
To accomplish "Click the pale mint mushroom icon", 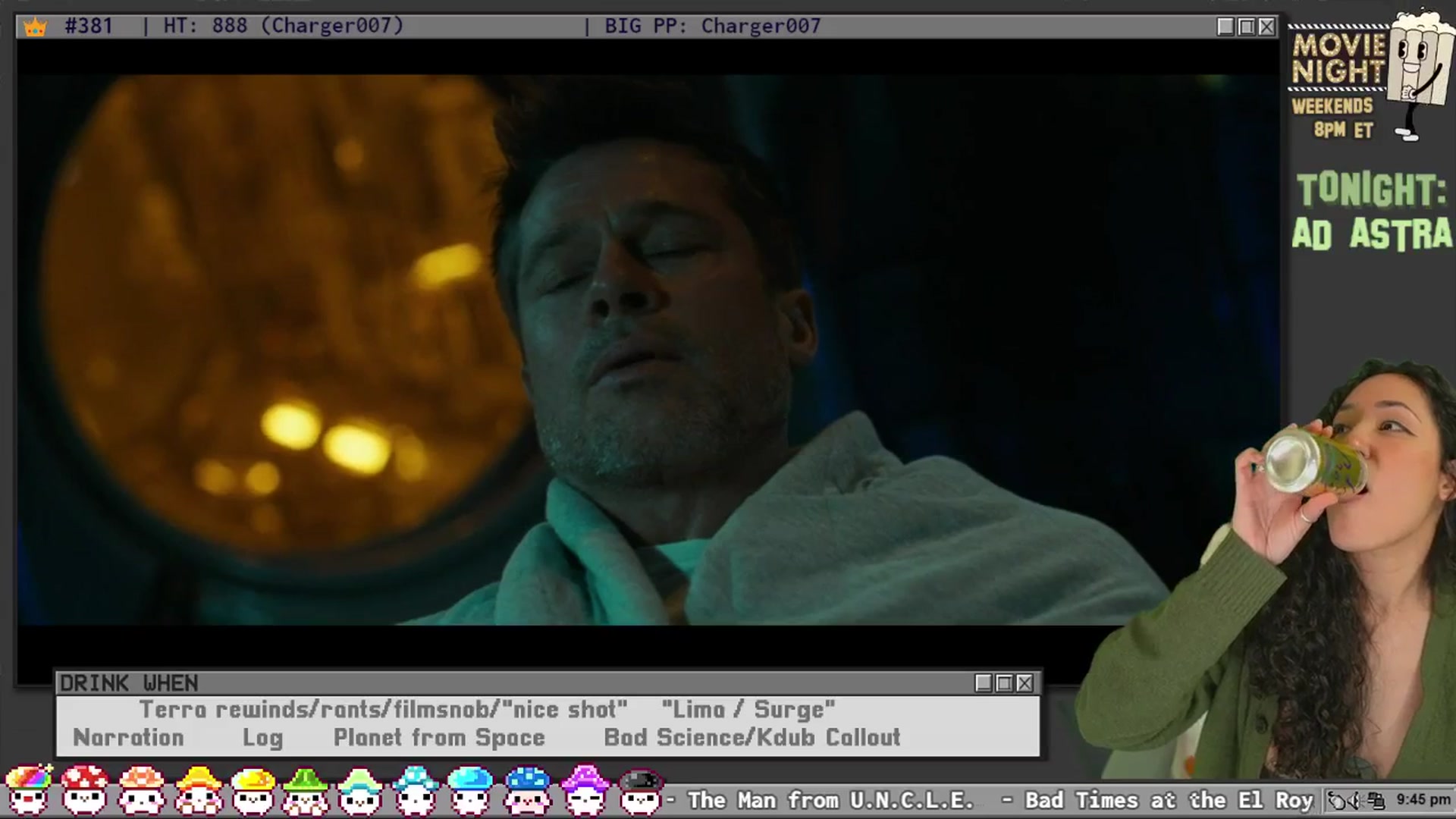I will [360, 790].
